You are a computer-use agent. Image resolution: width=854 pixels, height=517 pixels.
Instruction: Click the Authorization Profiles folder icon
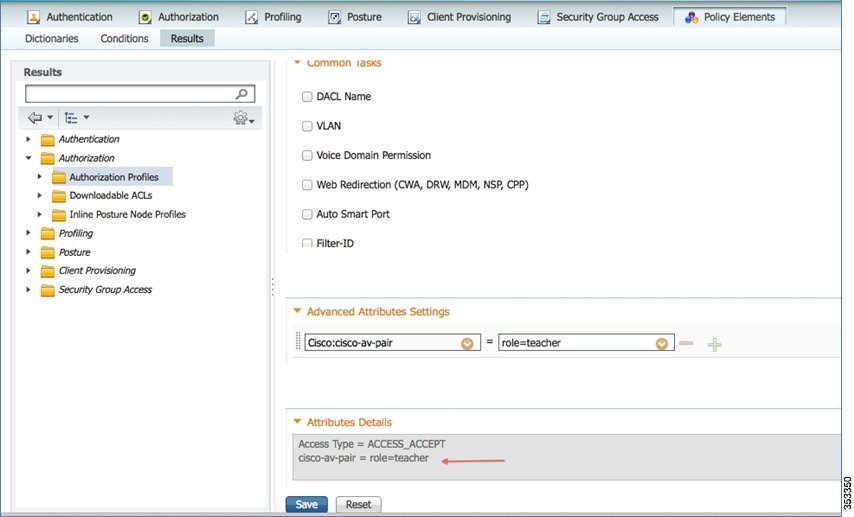[x=59, y=177]
